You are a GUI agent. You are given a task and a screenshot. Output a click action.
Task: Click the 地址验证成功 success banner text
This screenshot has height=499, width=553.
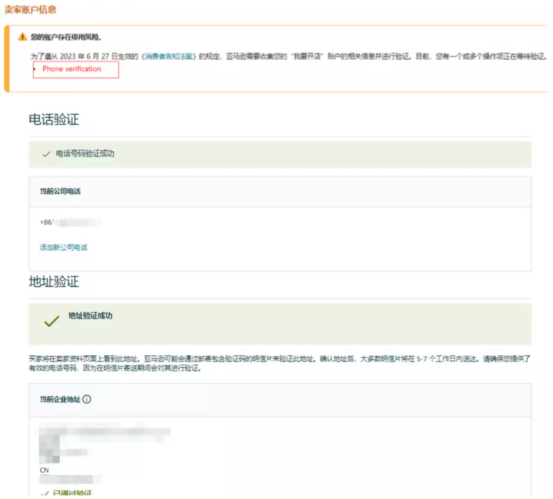(x=90, y=316)
